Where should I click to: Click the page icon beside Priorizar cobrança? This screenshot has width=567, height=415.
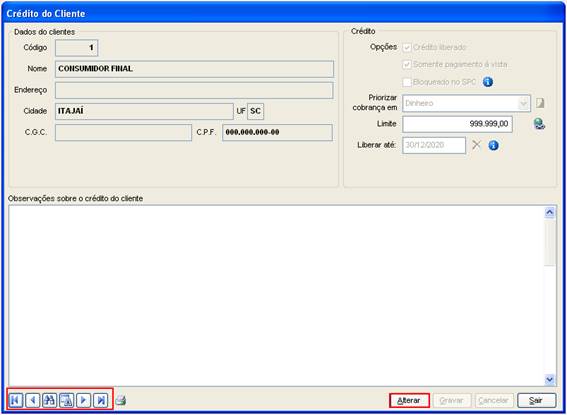click(540, 103)
